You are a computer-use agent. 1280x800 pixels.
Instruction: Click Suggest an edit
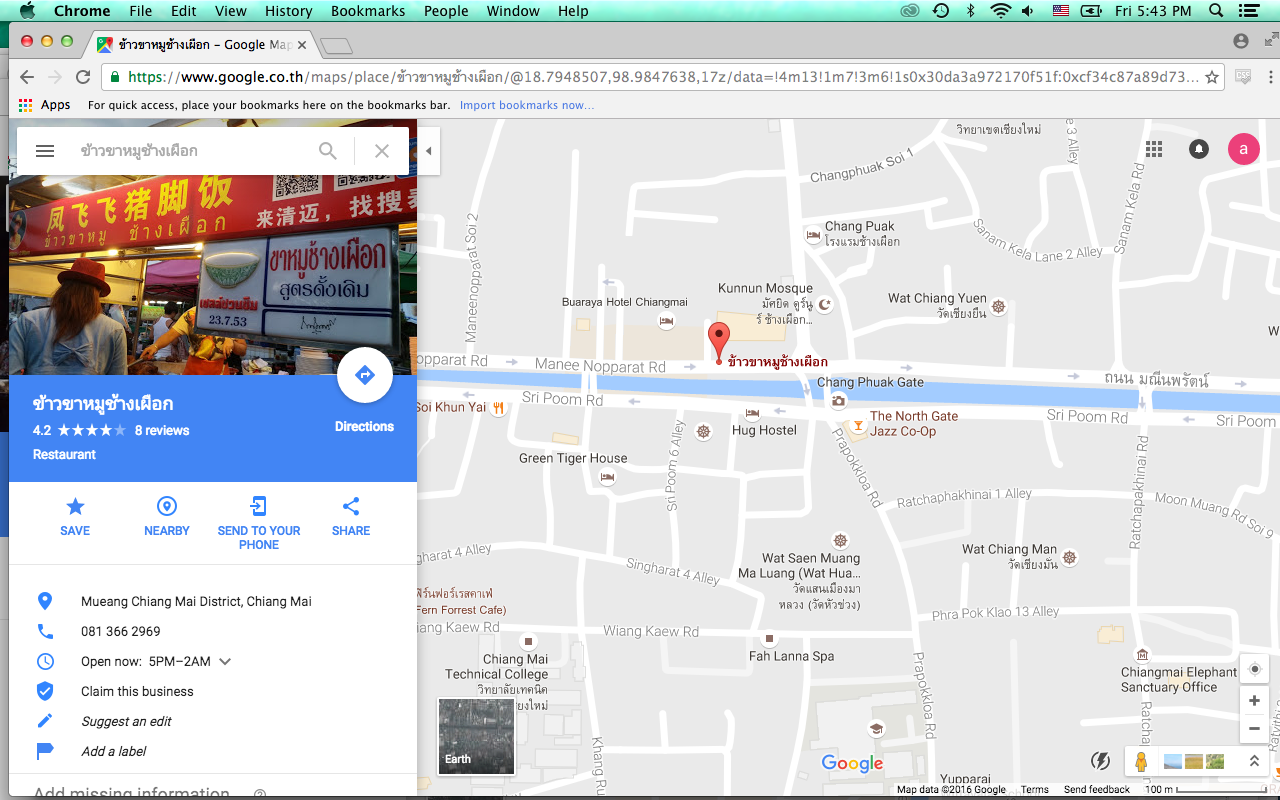point(126,721)
